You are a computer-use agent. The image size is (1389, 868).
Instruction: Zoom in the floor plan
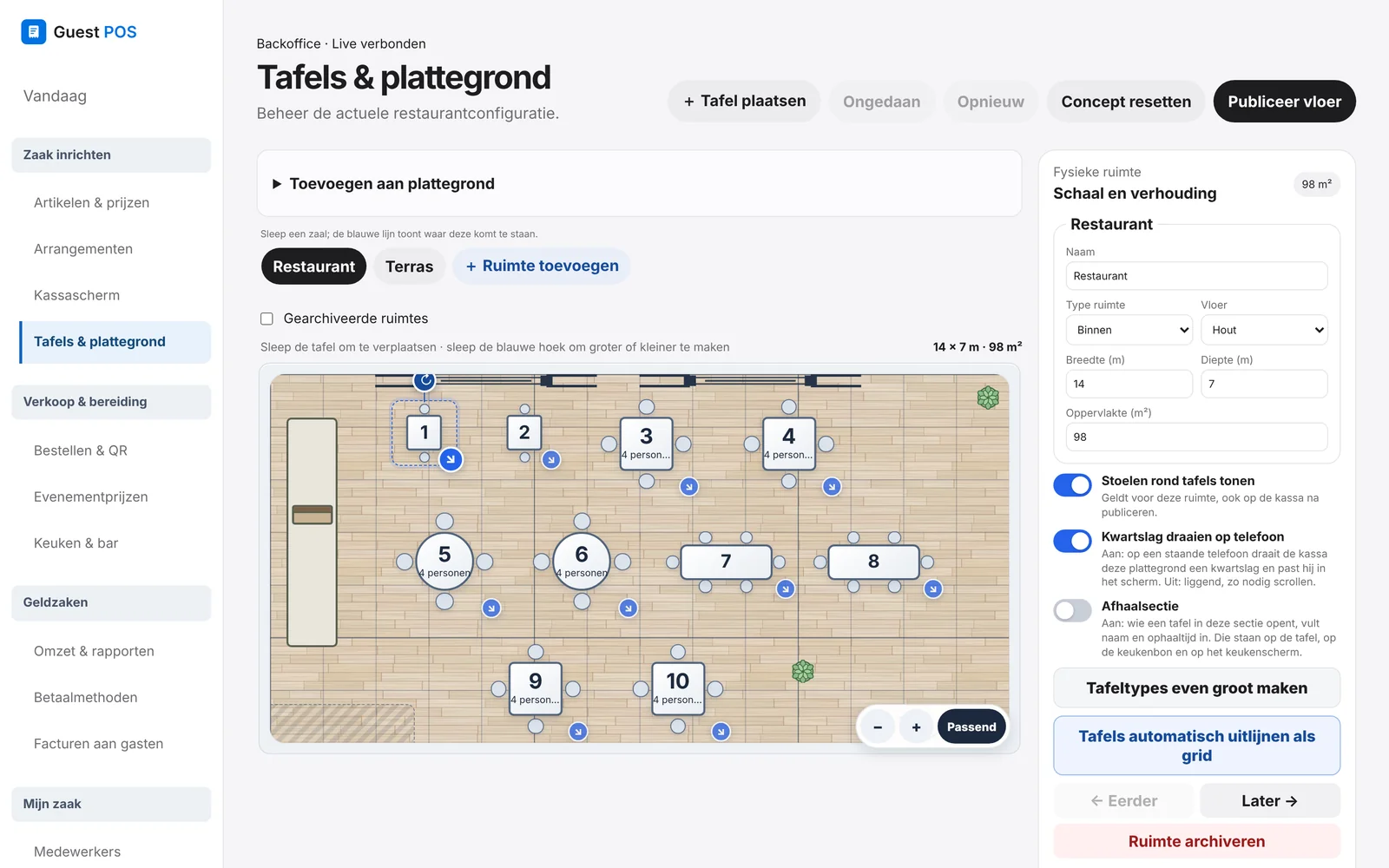916,727
